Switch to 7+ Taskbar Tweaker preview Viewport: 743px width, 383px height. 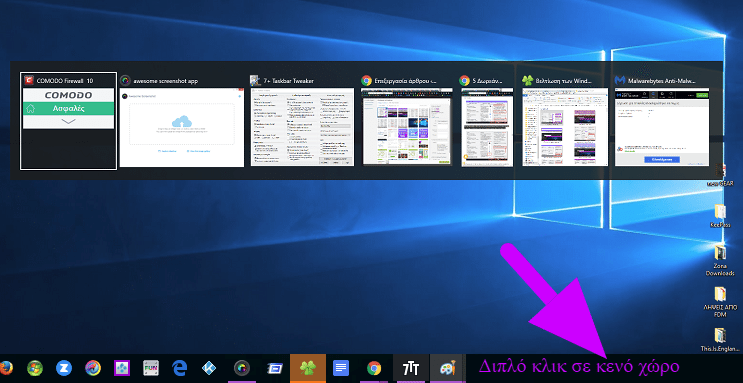(302, 120)
